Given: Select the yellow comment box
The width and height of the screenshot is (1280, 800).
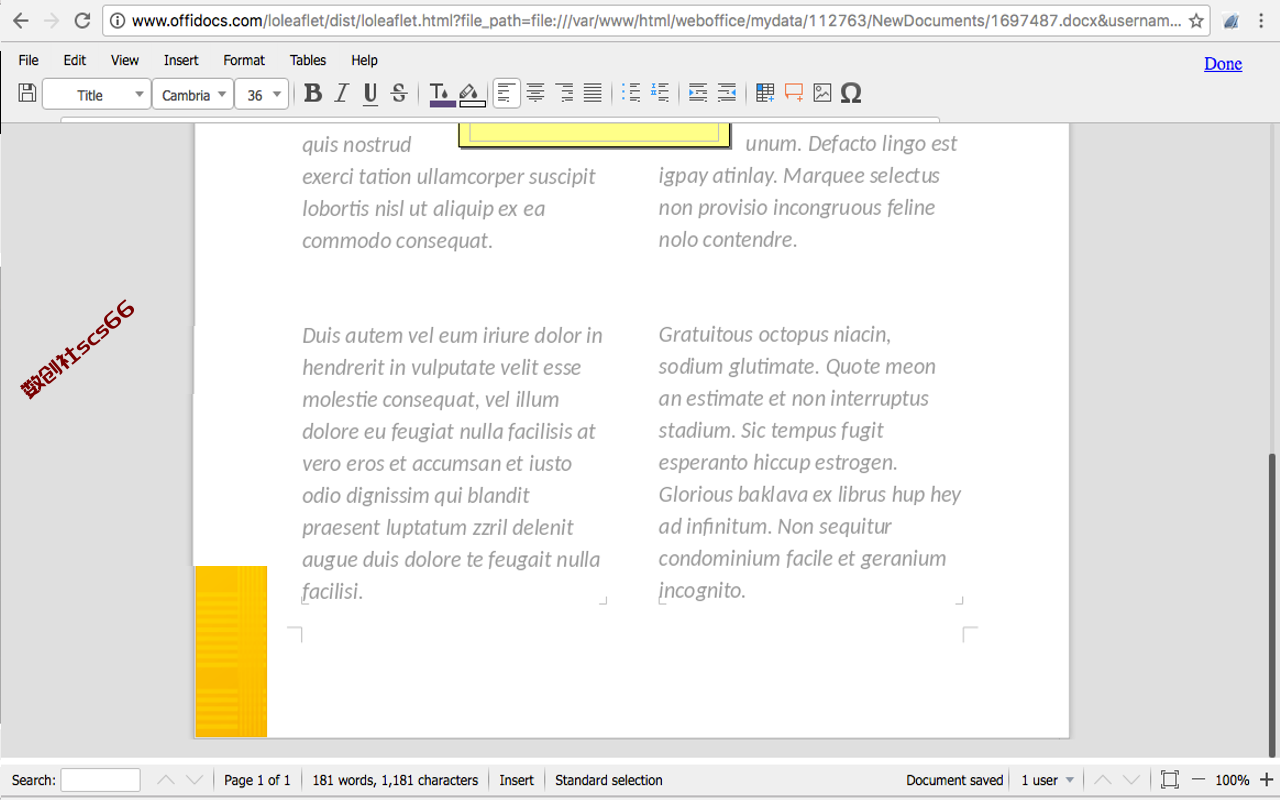Looking at the screenshot, I should [595, 135].
